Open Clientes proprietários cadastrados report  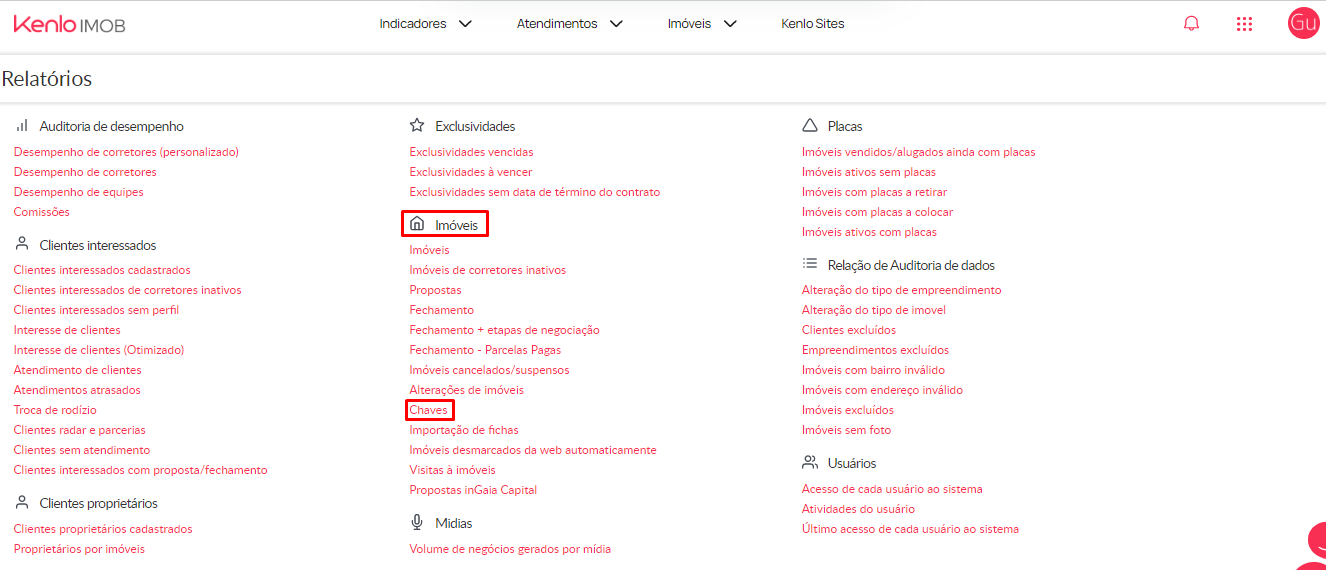coord(103,529)
